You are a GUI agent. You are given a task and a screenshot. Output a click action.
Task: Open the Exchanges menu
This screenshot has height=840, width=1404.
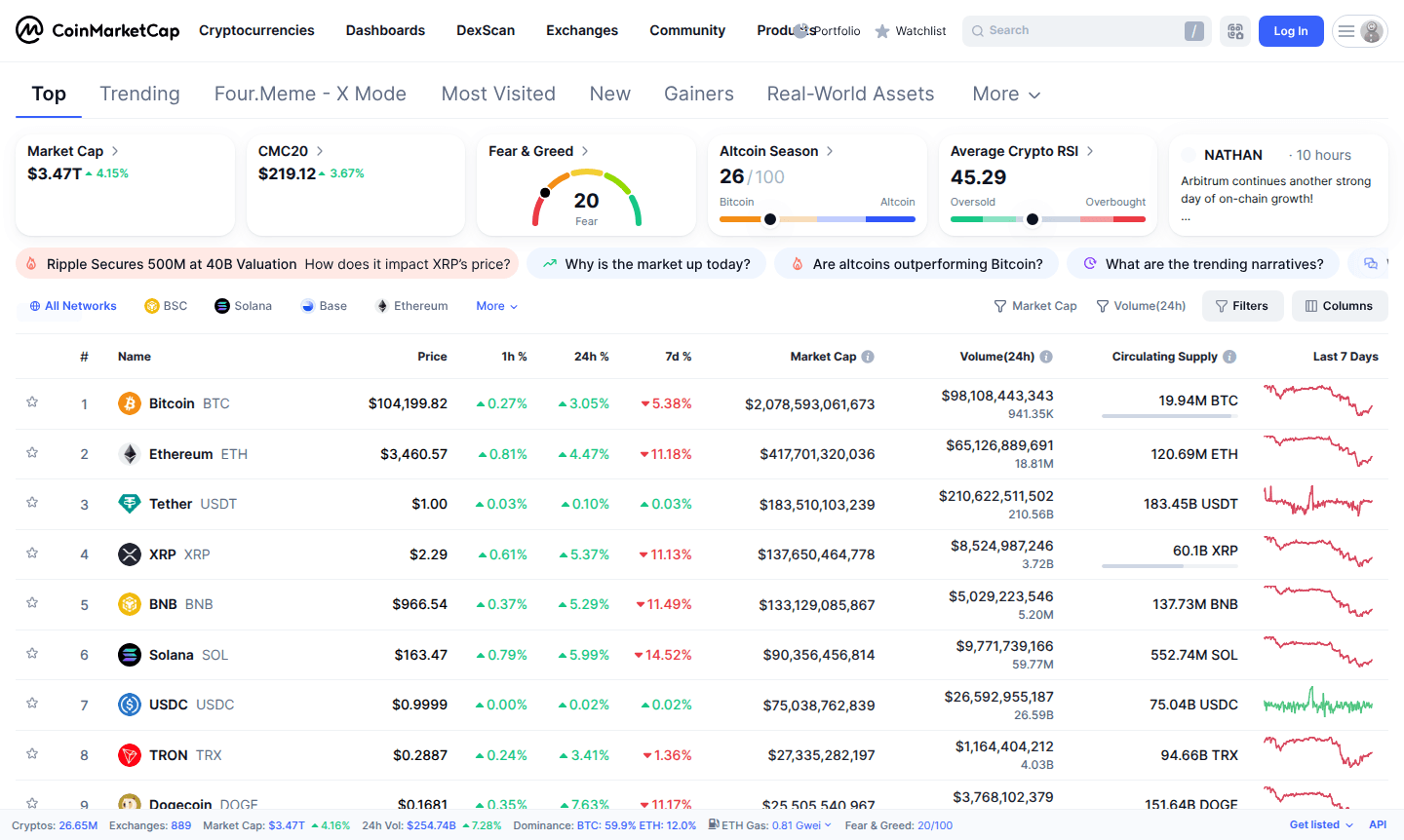tap(581, 30)
